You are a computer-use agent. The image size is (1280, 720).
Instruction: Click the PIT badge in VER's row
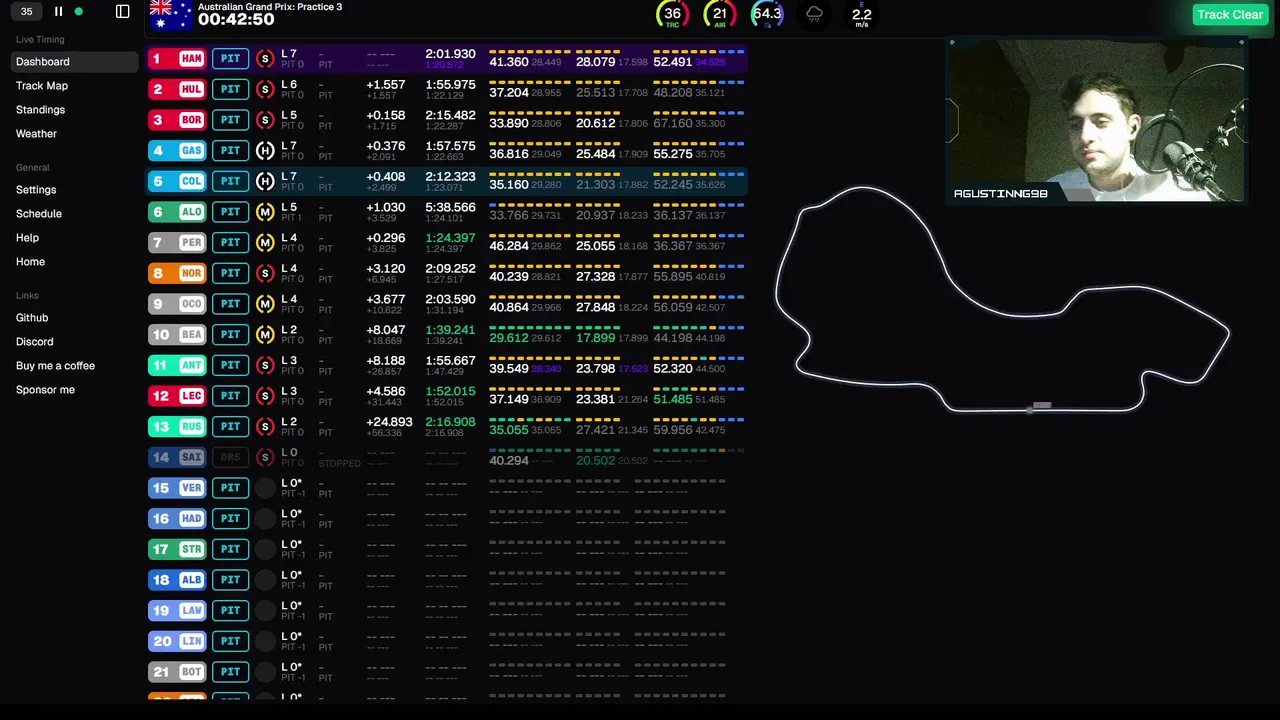pyautogui.click(x=230, y=488)
